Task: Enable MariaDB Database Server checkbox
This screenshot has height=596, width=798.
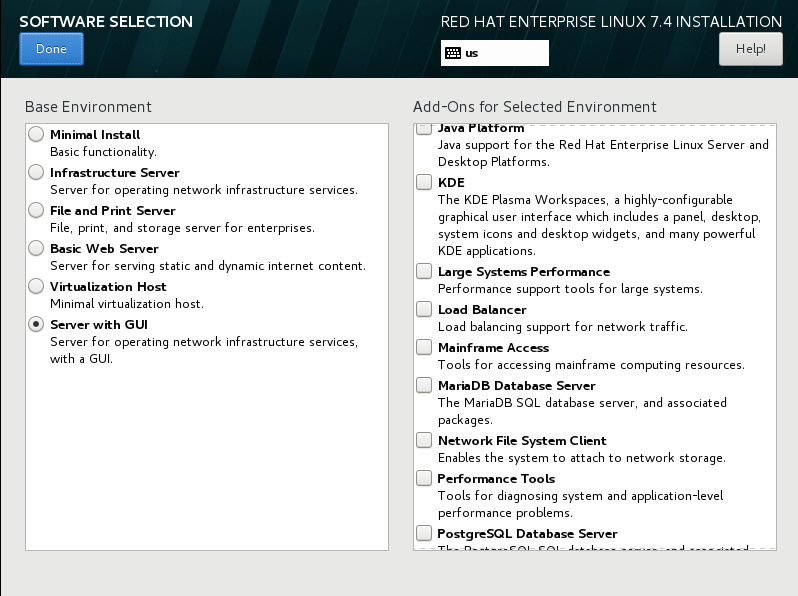Action: point(424,385)
